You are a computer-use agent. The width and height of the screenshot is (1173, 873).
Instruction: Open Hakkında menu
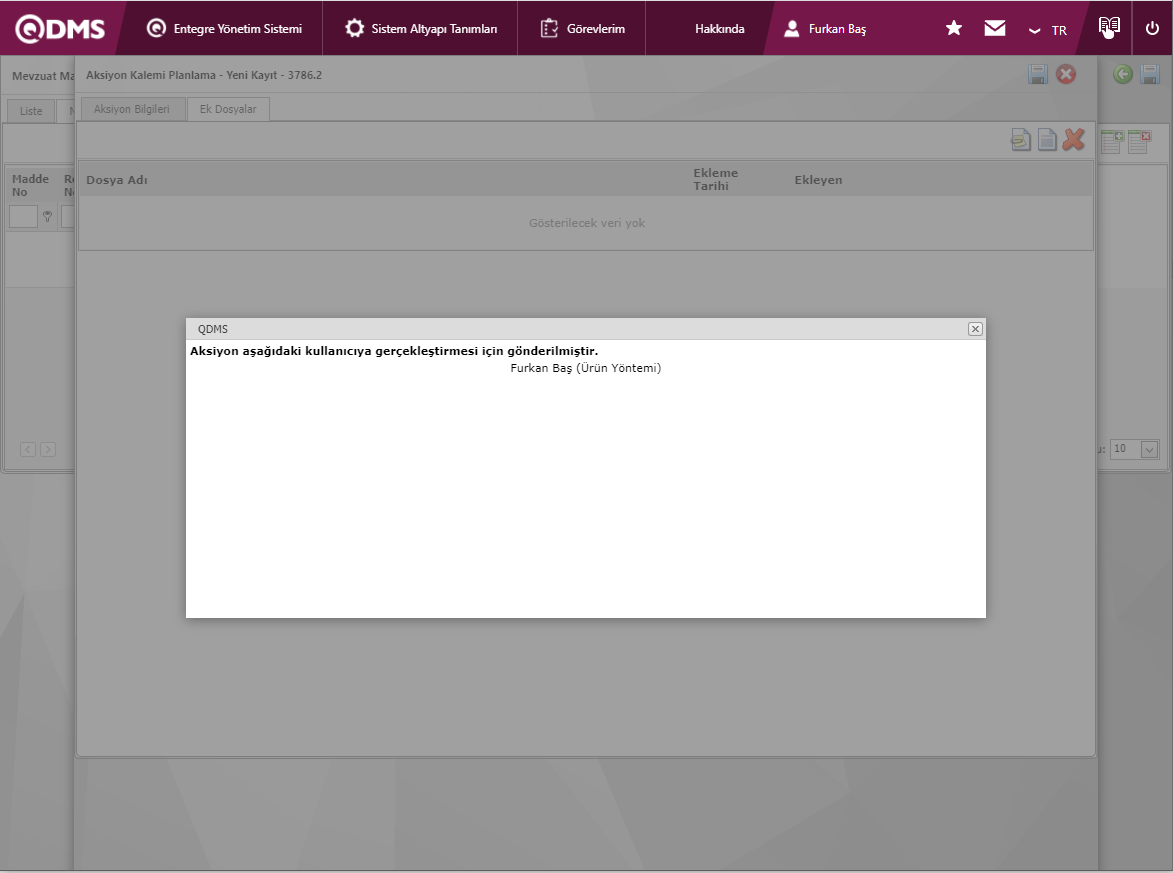(720, 28)
